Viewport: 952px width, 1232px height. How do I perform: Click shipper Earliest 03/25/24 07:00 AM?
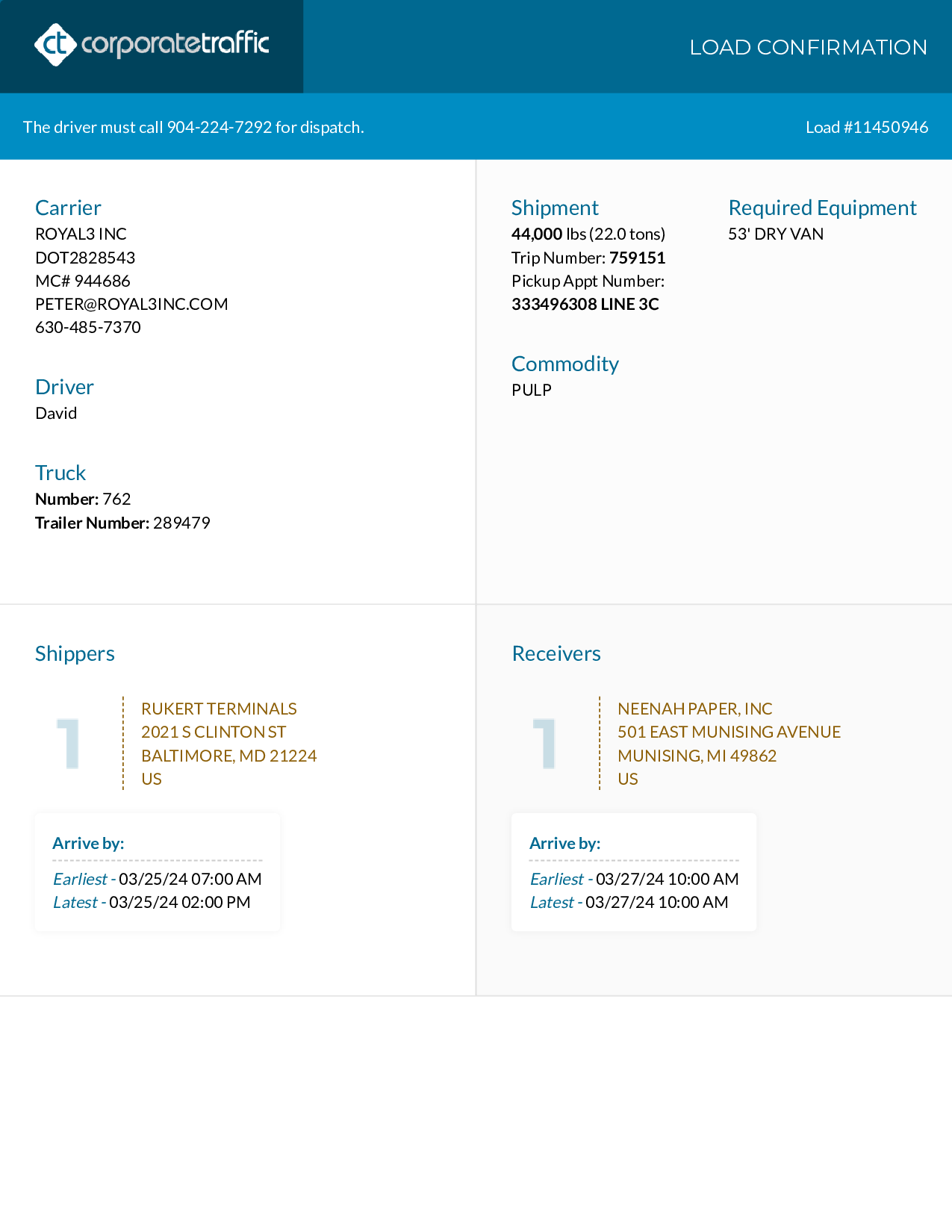[x=158, y=879]
